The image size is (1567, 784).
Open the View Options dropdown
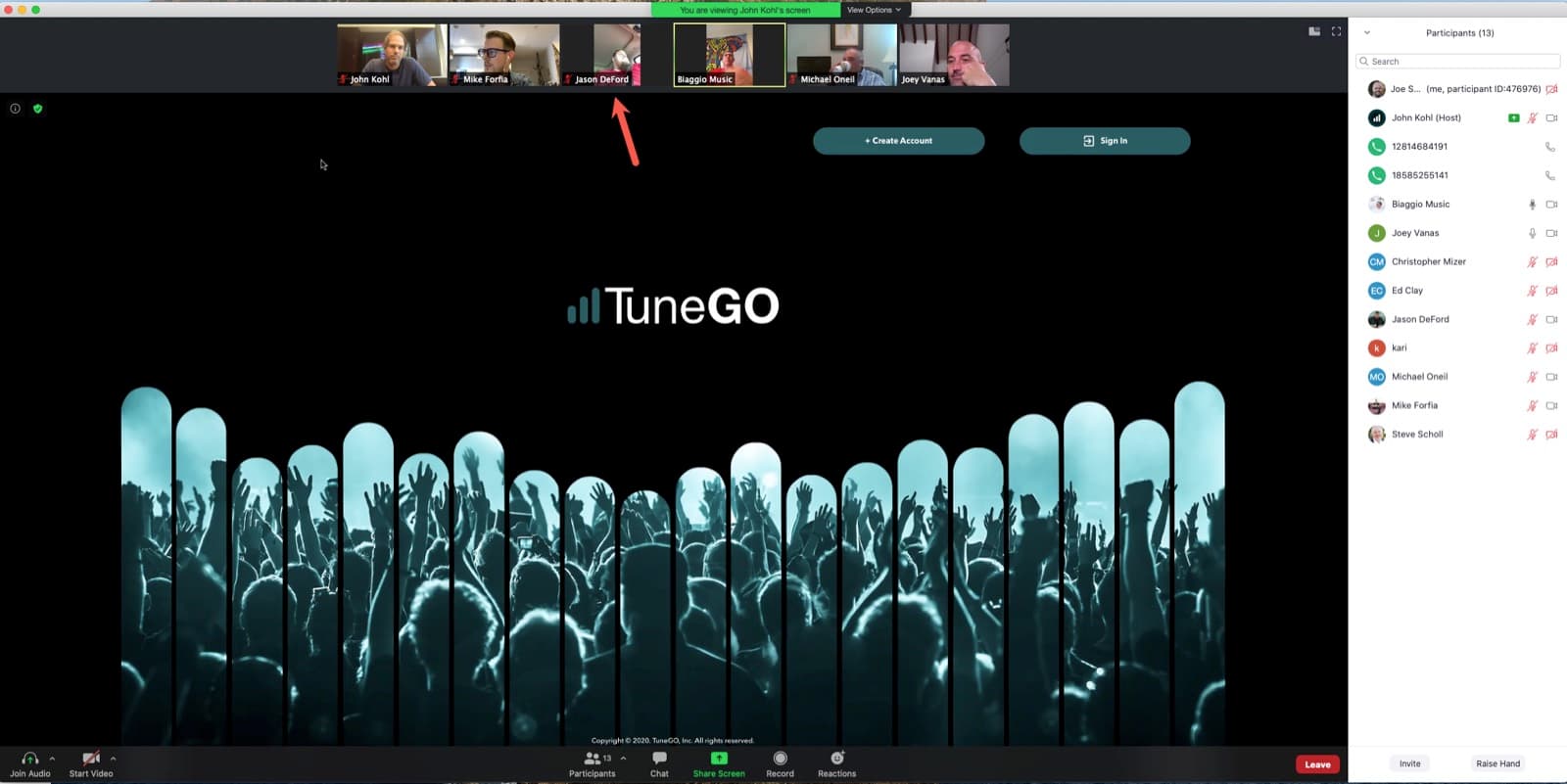(x=874, y=10)
